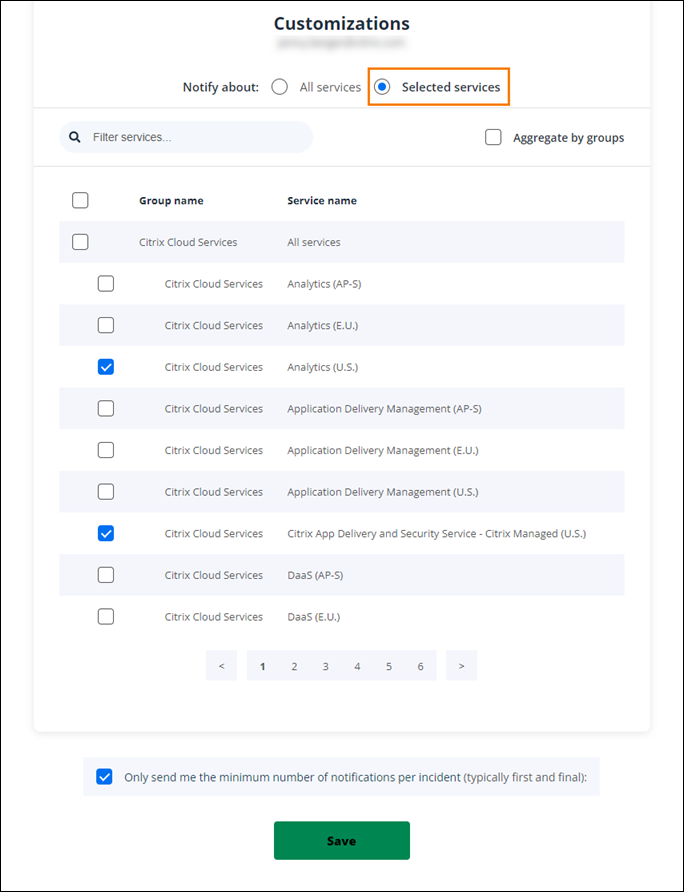684x892 pixels.
Task: Uncheck Citrix App Delivery and Security Service
Action: pyautogui.click(x=106, y=533)
